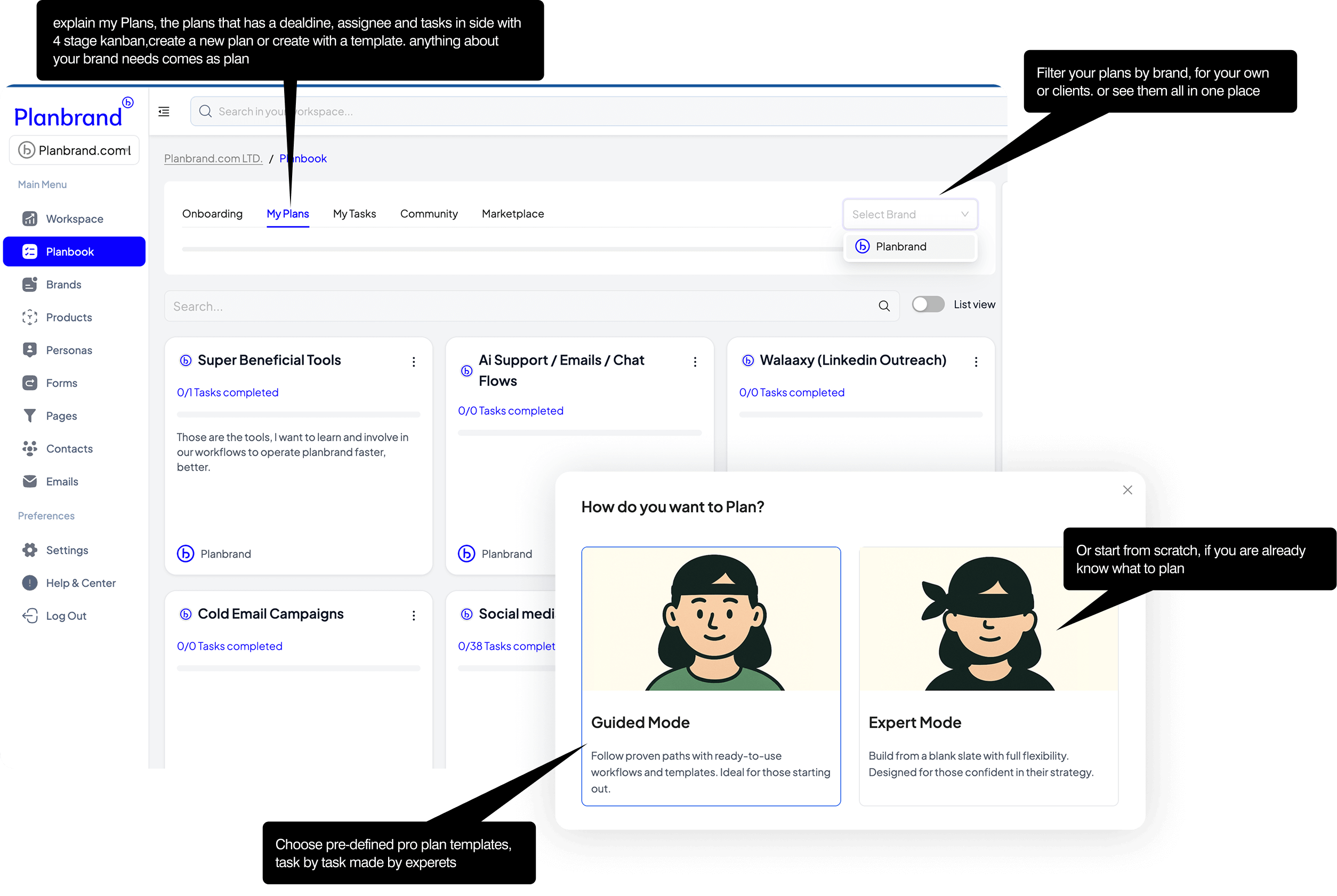Choose Expert Mode card

pos(987,676)
